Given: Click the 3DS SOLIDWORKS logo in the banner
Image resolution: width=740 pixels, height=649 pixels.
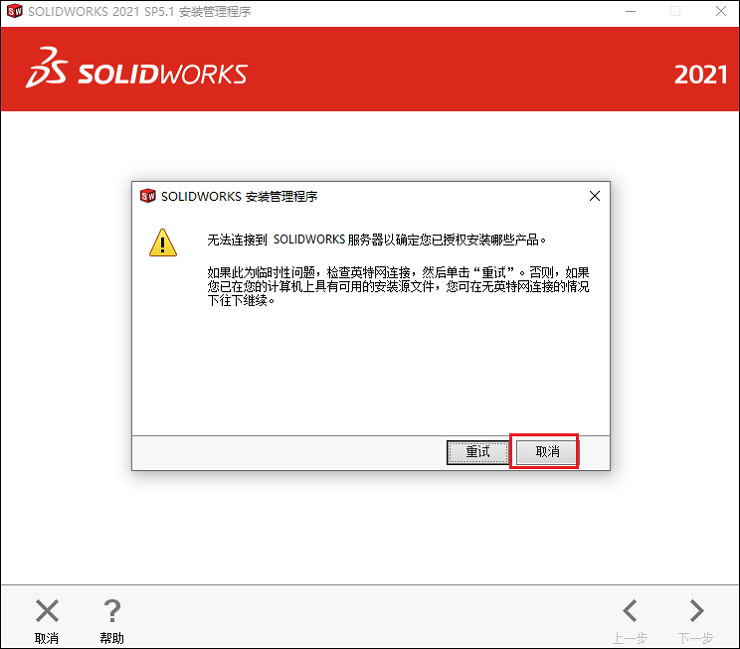Looking at the screenshot, I should pos(137,68).
